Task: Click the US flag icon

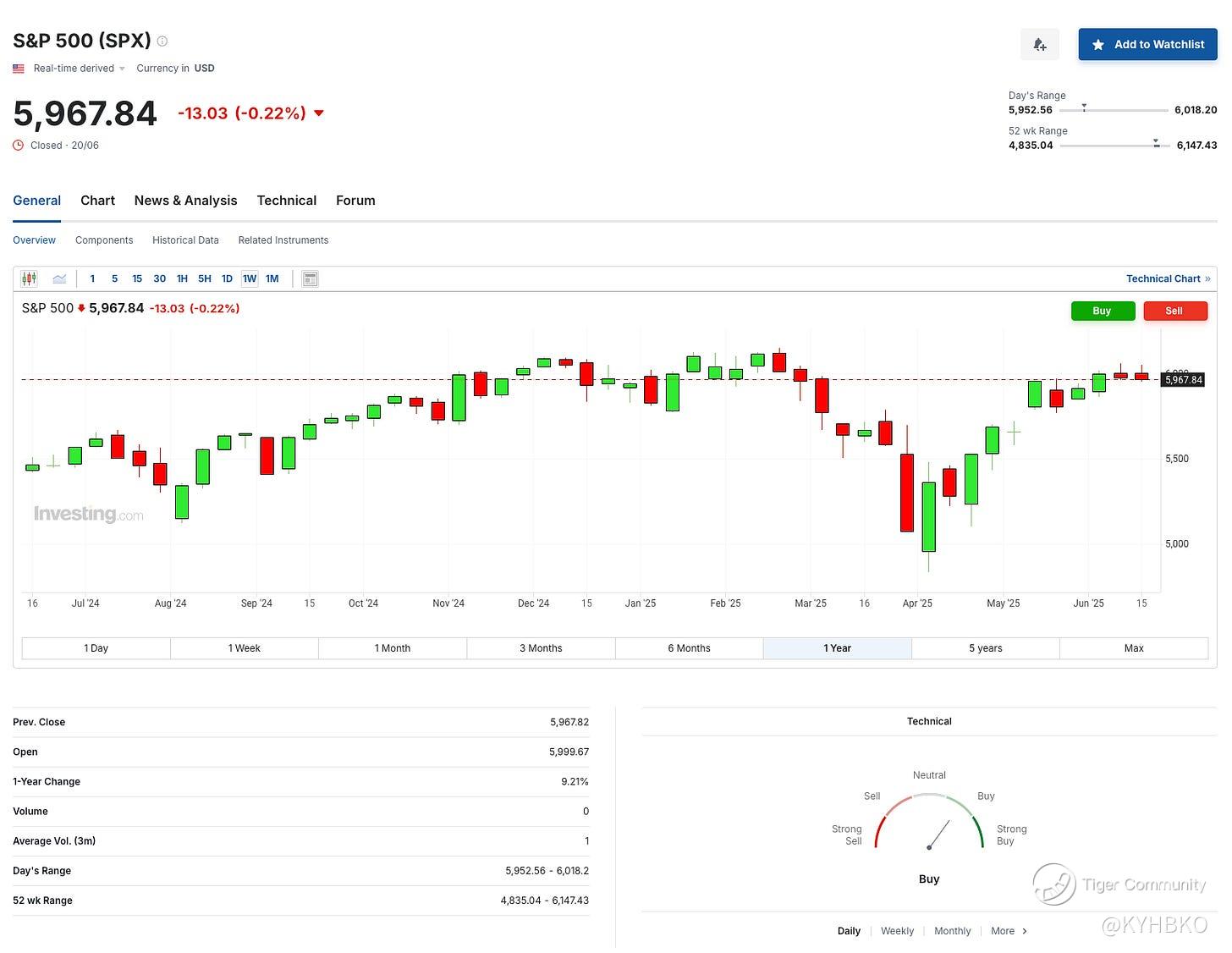Action: click(x=19, y=69)
